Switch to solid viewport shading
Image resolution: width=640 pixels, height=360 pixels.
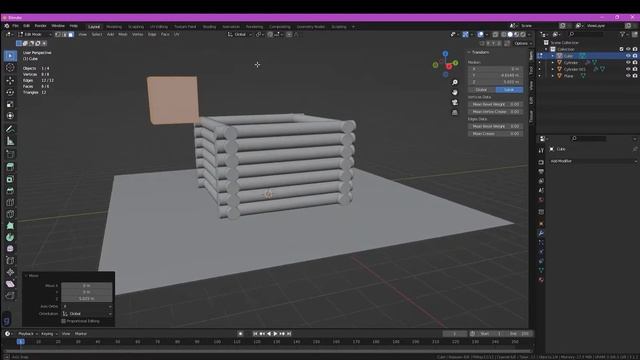pos(510,35)
